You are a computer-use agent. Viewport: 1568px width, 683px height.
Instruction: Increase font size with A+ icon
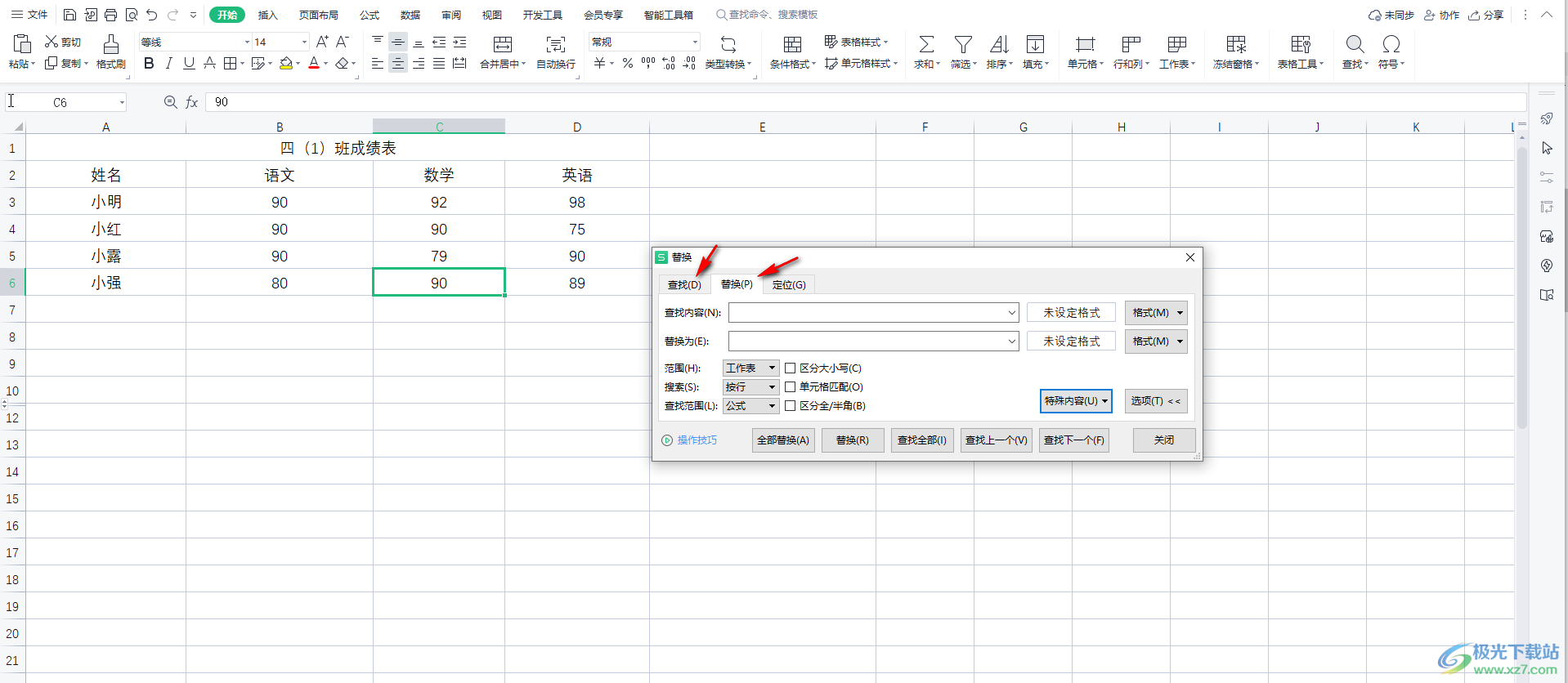coord(322,42)
